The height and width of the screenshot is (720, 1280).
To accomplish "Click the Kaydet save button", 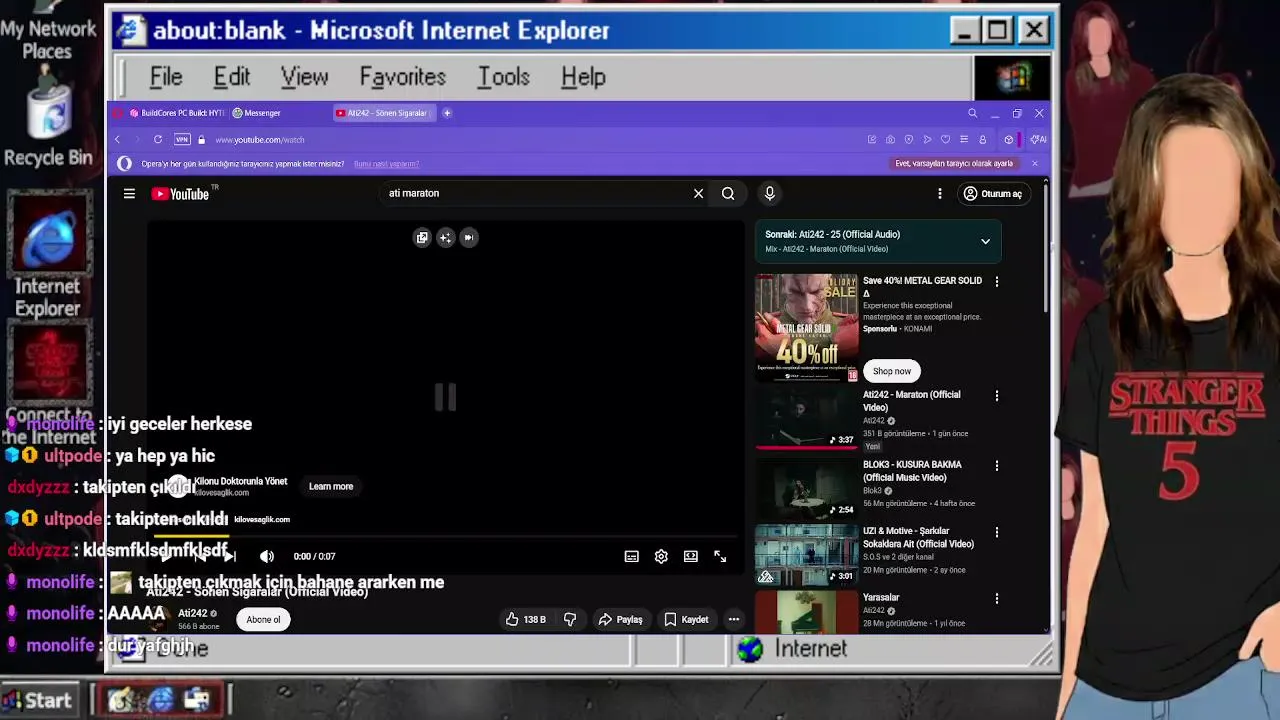I will (x=686, y=620).
